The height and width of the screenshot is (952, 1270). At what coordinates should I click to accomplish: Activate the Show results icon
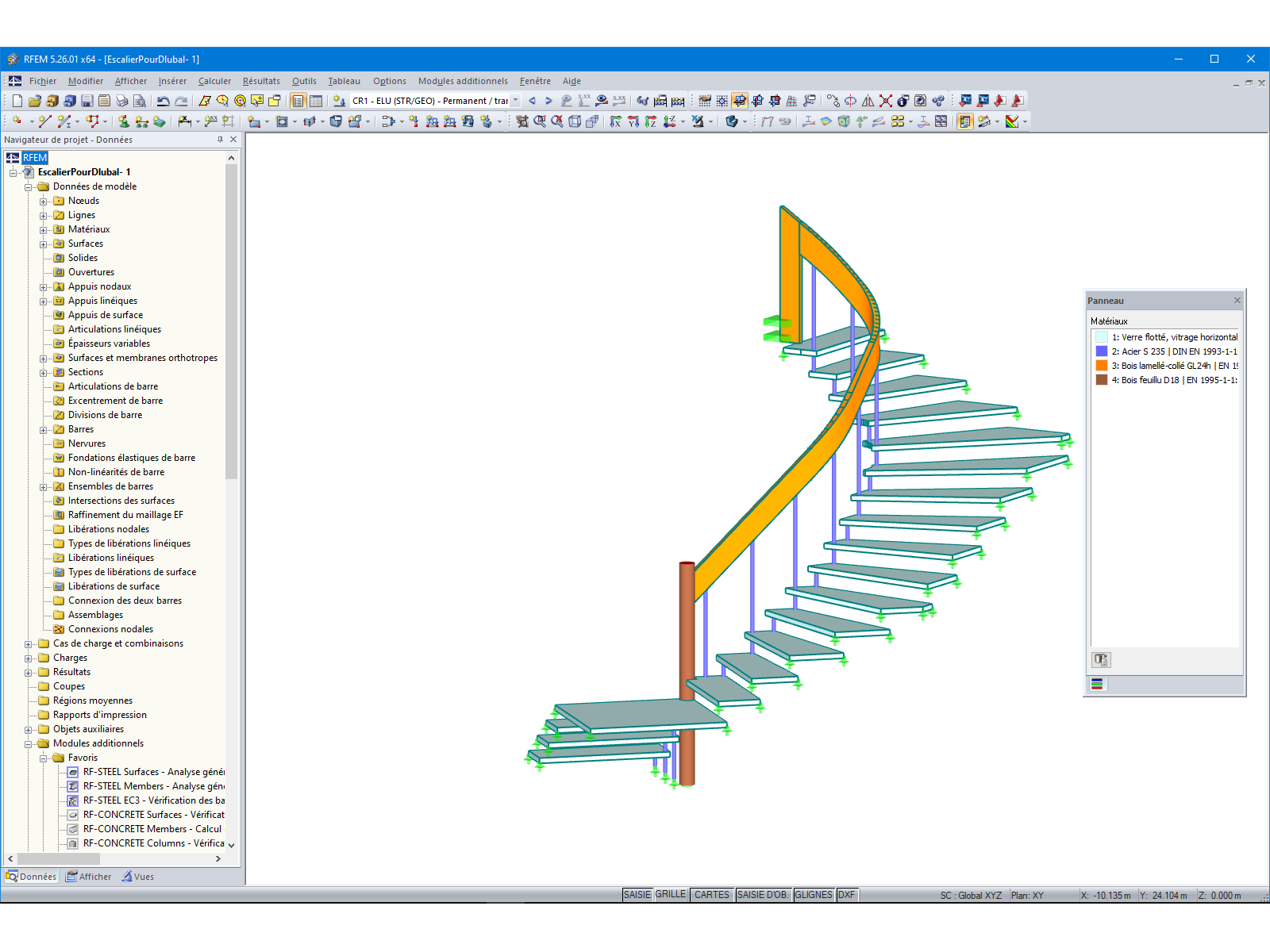tap(601, 101)
